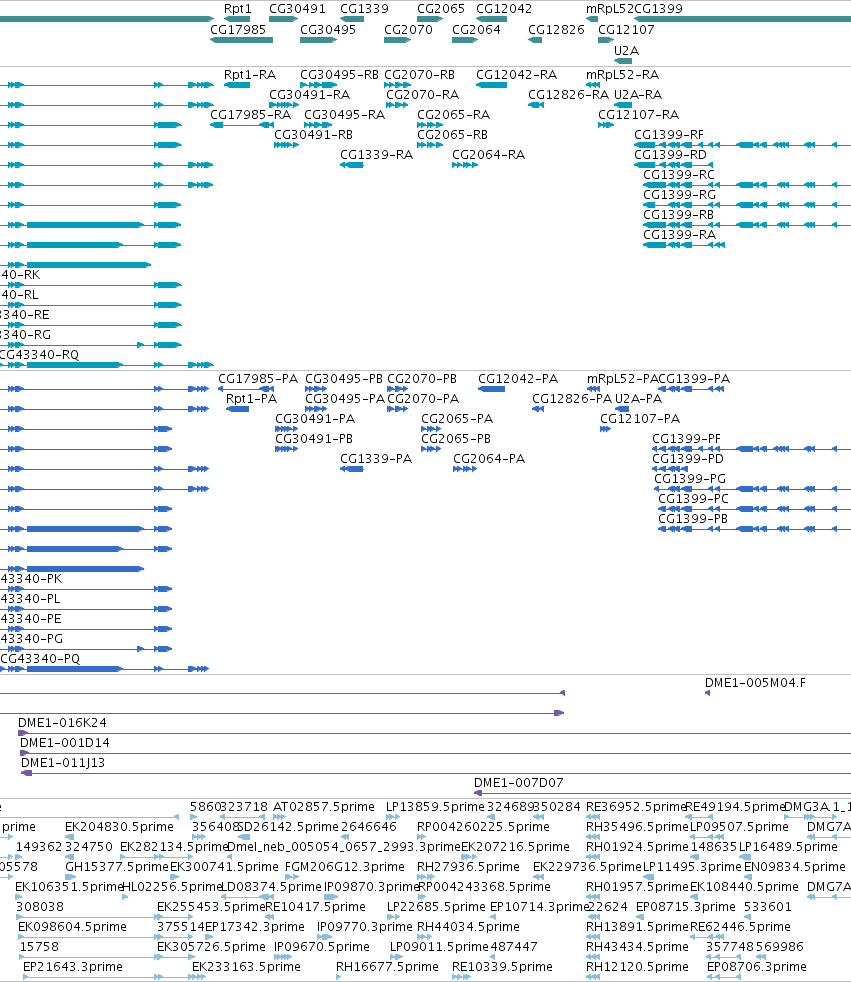Select BAC clone DME1-011J13
This screenshot has width=851, height=982.
tap(63, 763)
